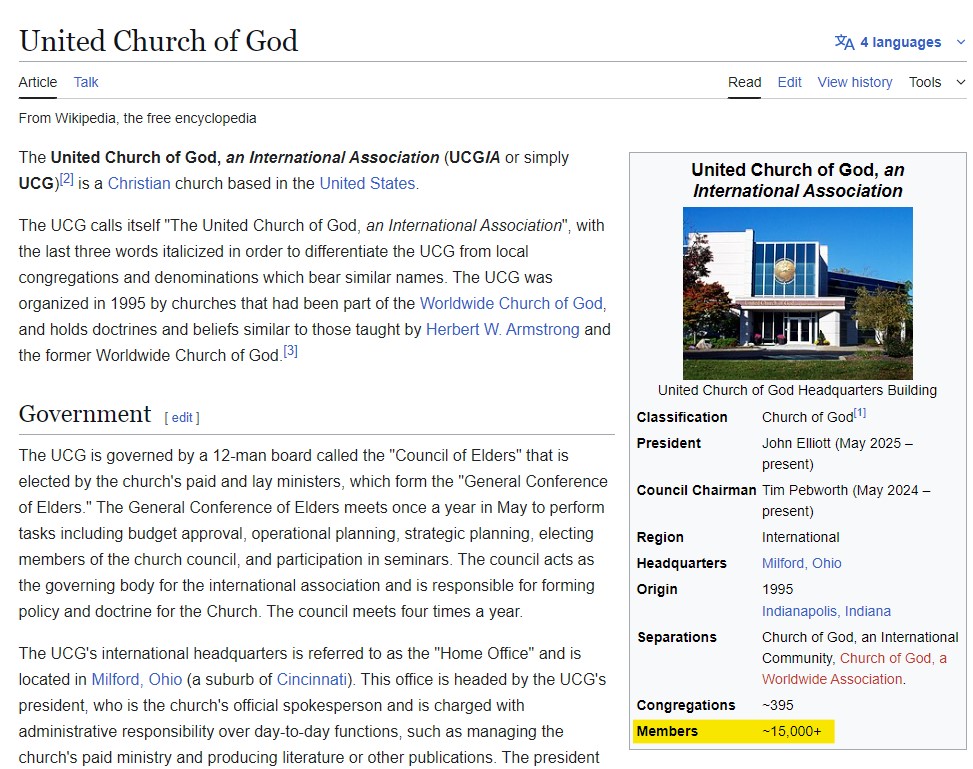Image resolution: width=973 pixels, height=769 pixels.
Task: Click the languages translate icon
Action: pyautogui.click(x=844, y=42)
